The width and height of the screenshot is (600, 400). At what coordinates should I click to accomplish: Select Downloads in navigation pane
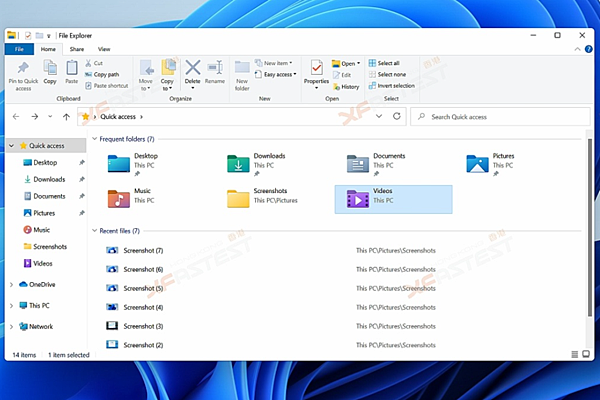point(49,180)
